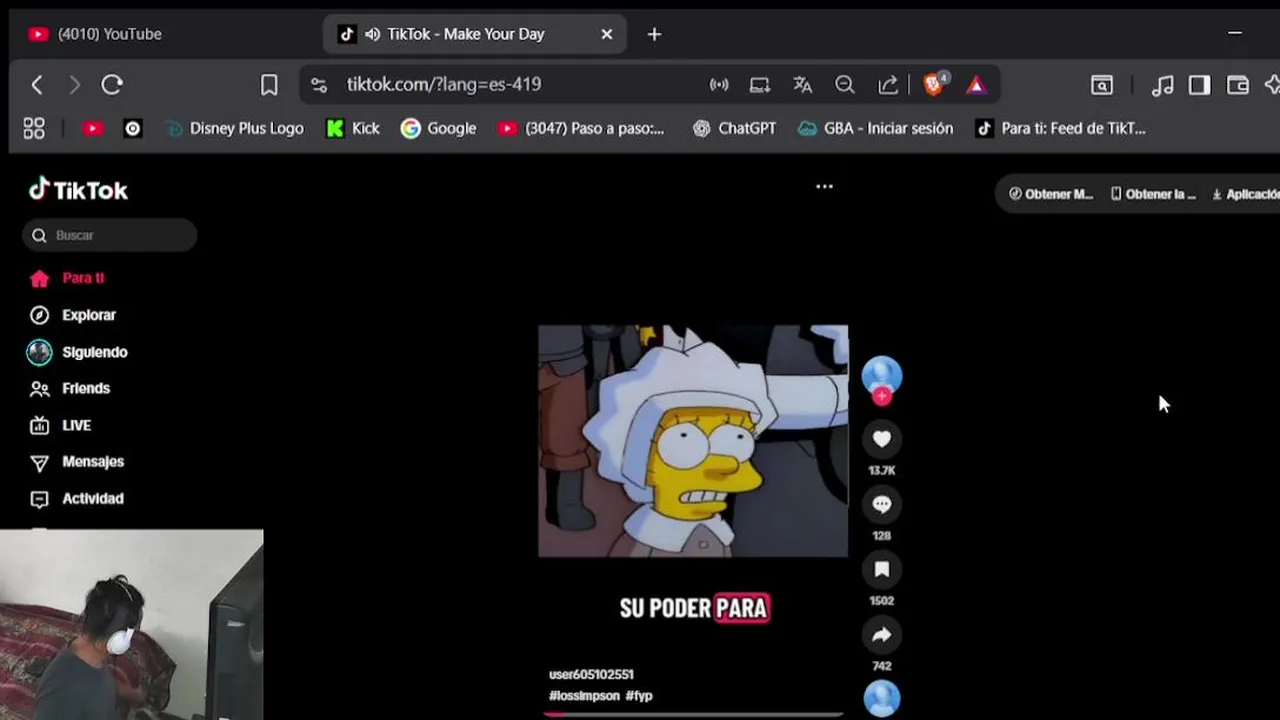Open the music note playlist icon
Viewport: 1280px width, 720px height.
1162,86
